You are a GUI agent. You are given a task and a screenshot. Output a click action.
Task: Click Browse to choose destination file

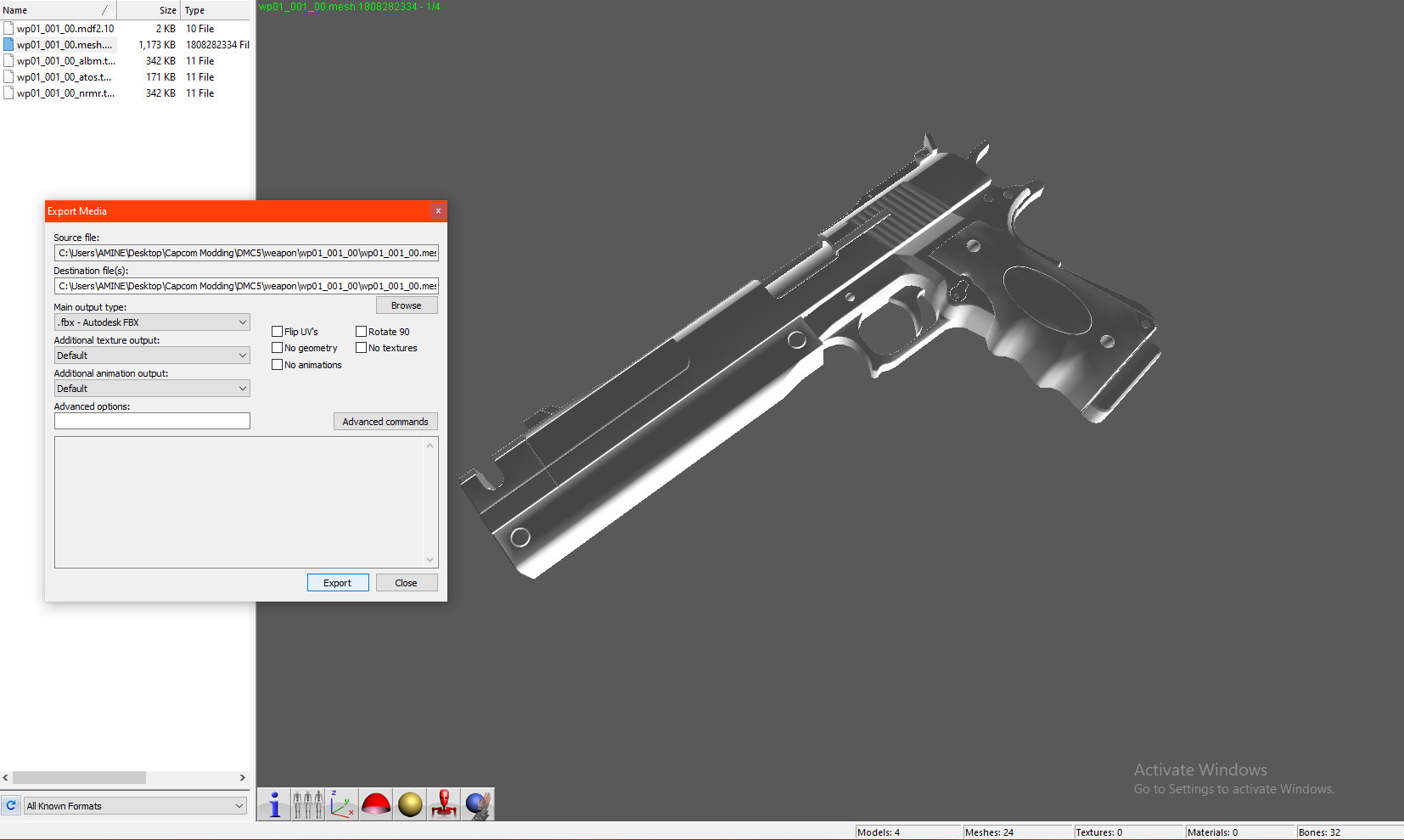pos(407,305)
